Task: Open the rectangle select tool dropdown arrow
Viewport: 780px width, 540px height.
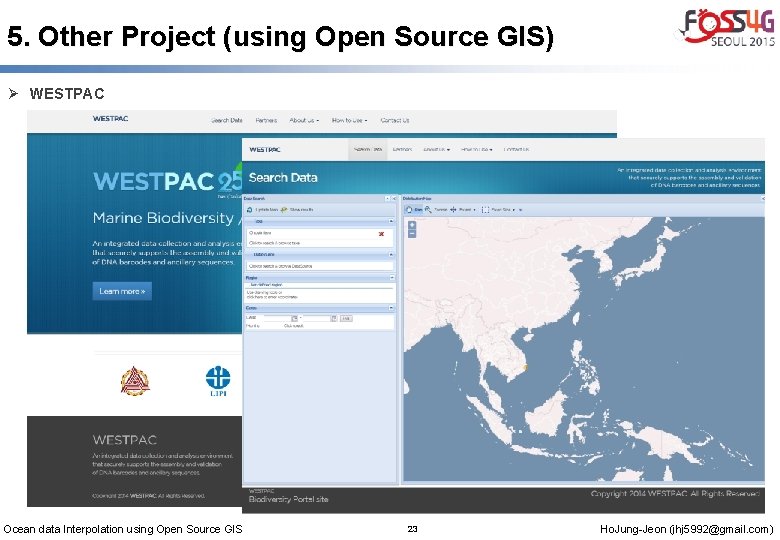Action: 514,210
